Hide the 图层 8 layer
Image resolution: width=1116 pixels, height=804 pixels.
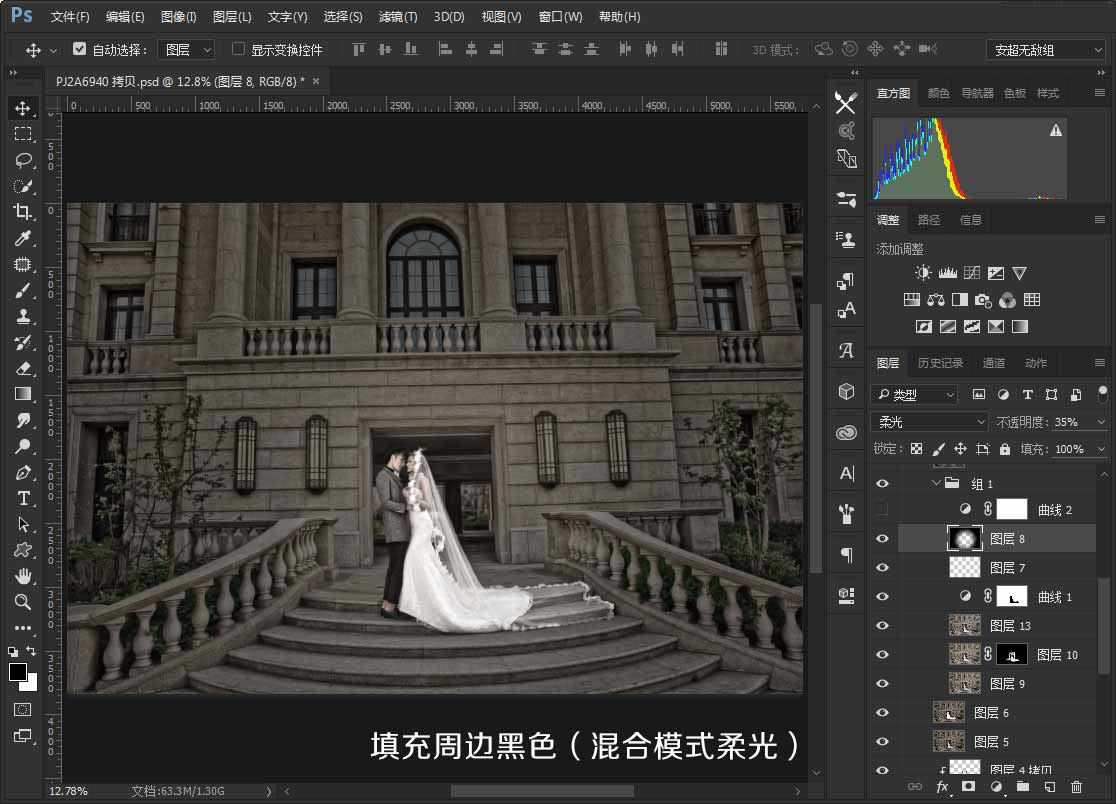click(x=883, y=538)
